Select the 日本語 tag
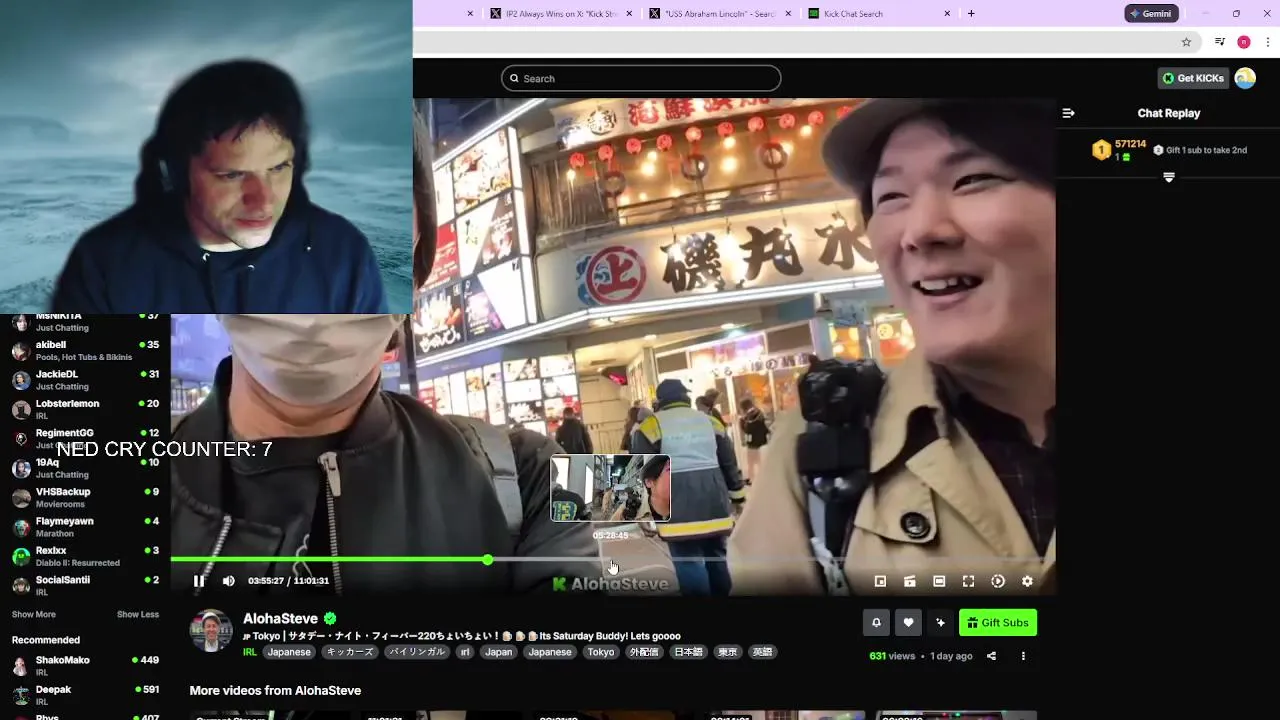 688,652
